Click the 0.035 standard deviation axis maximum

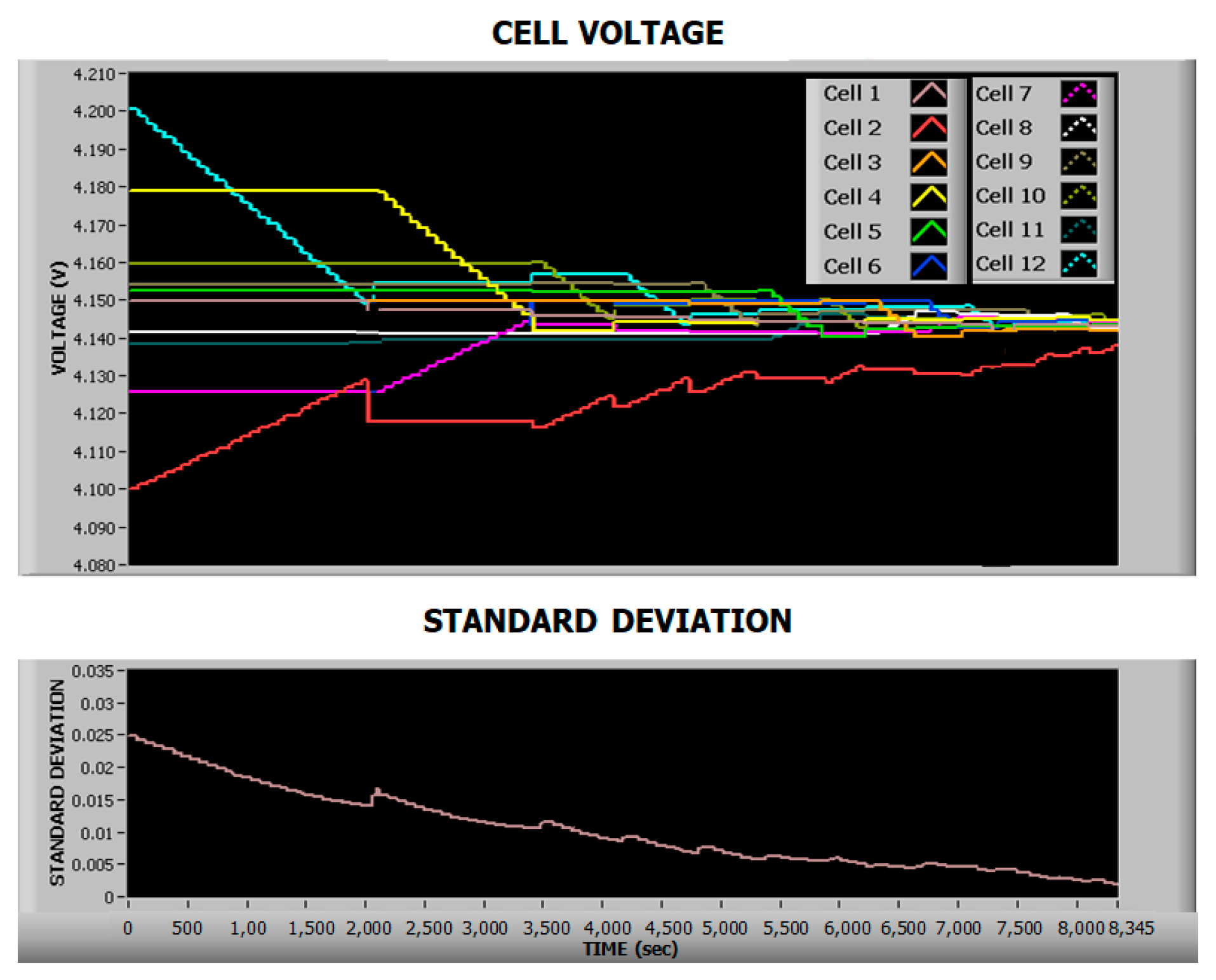(x=93, y=671)
